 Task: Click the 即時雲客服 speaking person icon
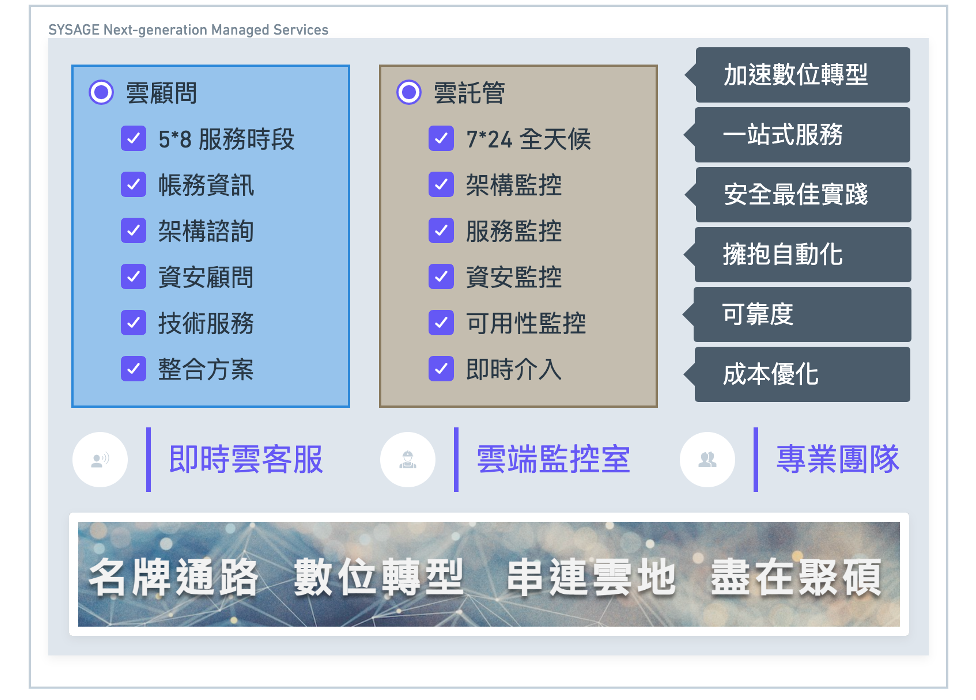pyautogui.click(x=100, y=460)
